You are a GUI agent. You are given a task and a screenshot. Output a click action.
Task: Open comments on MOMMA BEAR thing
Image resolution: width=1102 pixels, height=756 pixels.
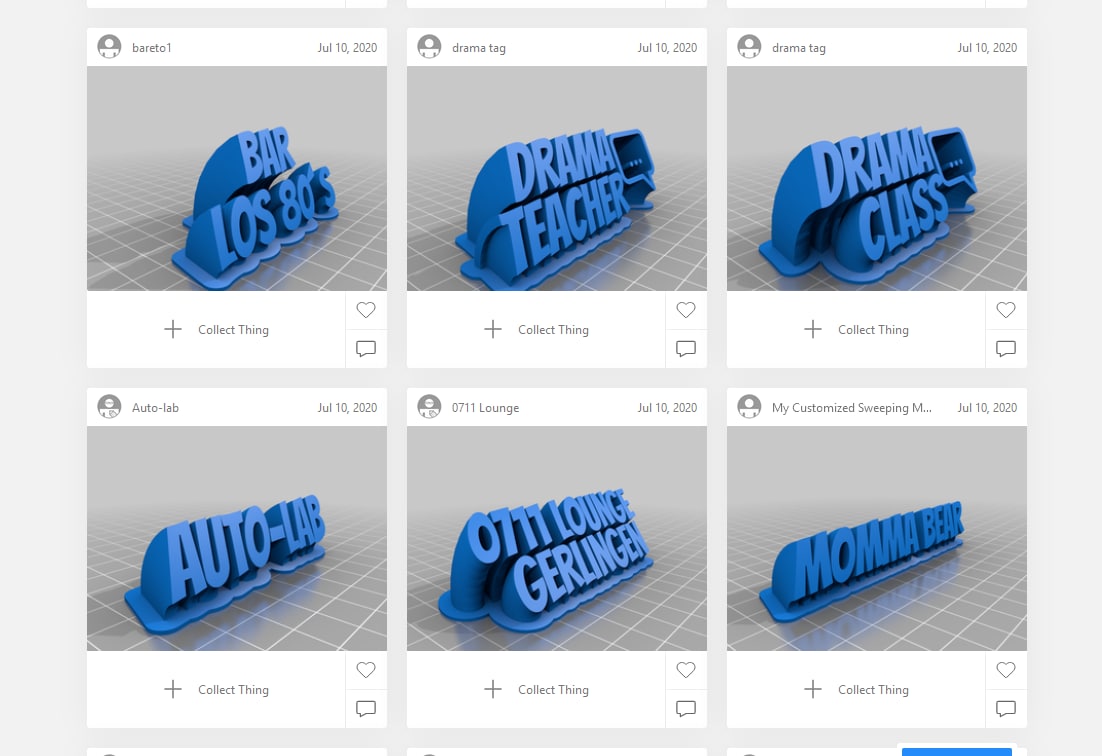pos(1006,708)
